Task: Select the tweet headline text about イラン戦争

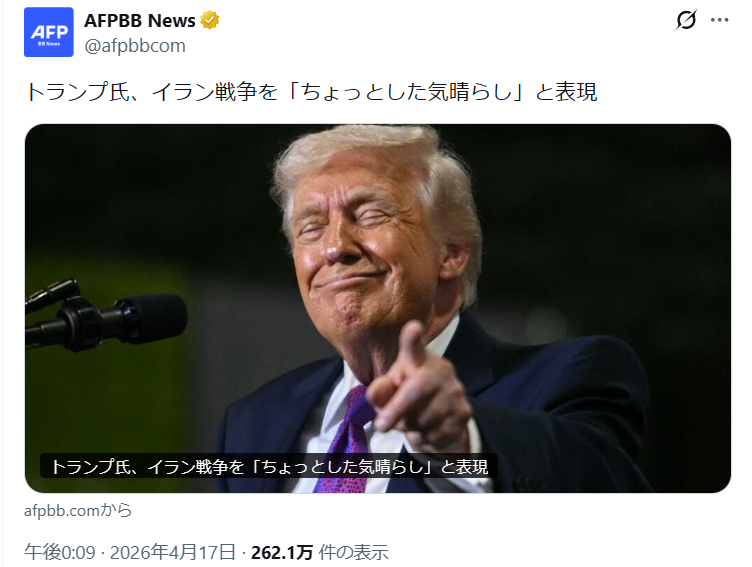Action: pos(311,92)
